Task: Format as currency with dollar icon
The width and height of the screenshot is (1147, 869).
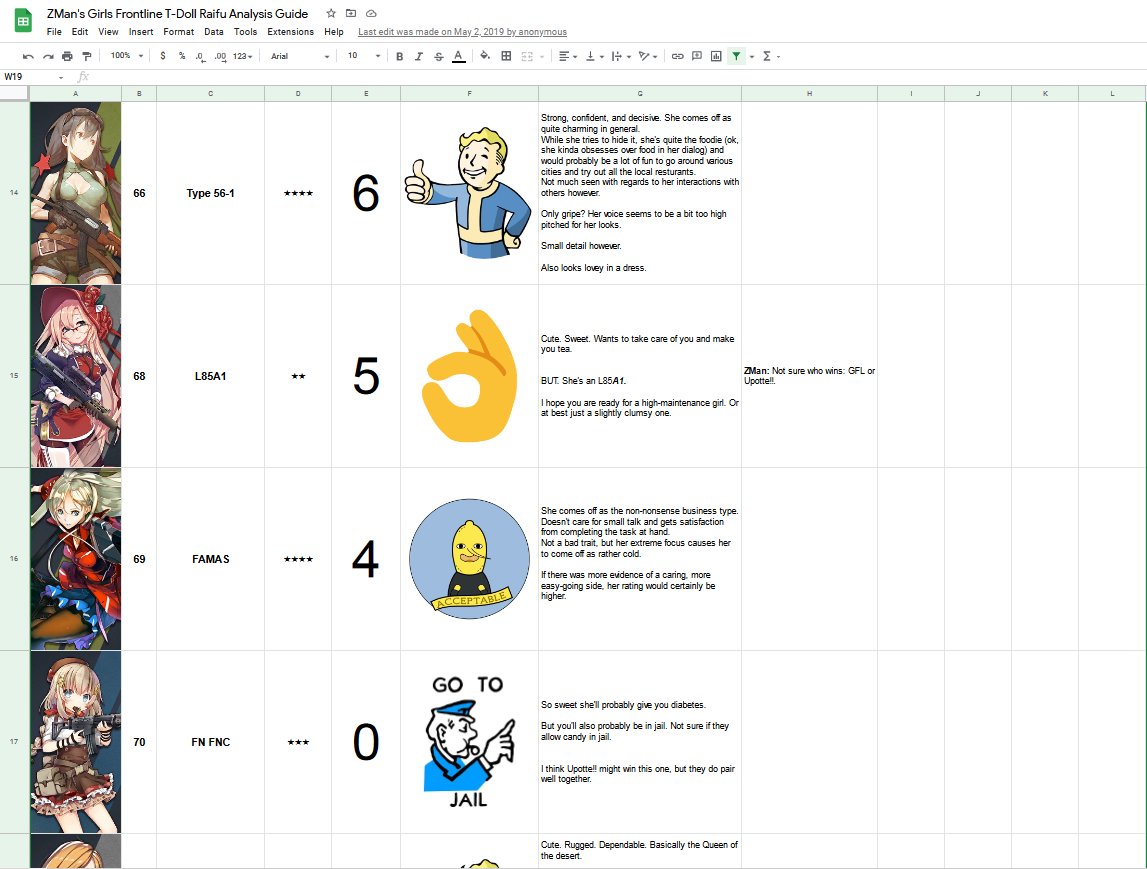Action: coord(162,56)
